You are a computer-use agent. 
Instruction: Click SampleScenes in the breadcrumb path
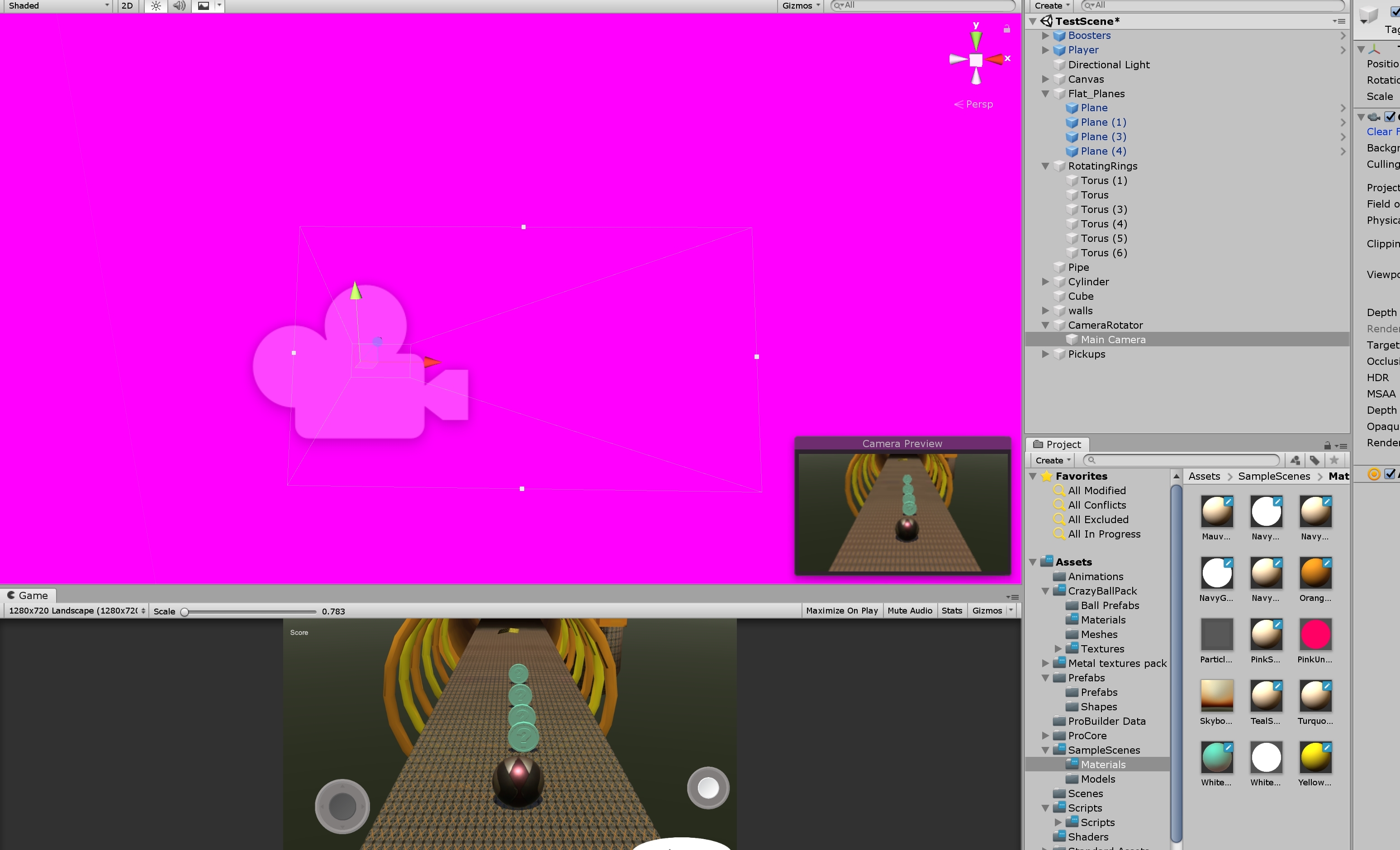click(1273, 477)
